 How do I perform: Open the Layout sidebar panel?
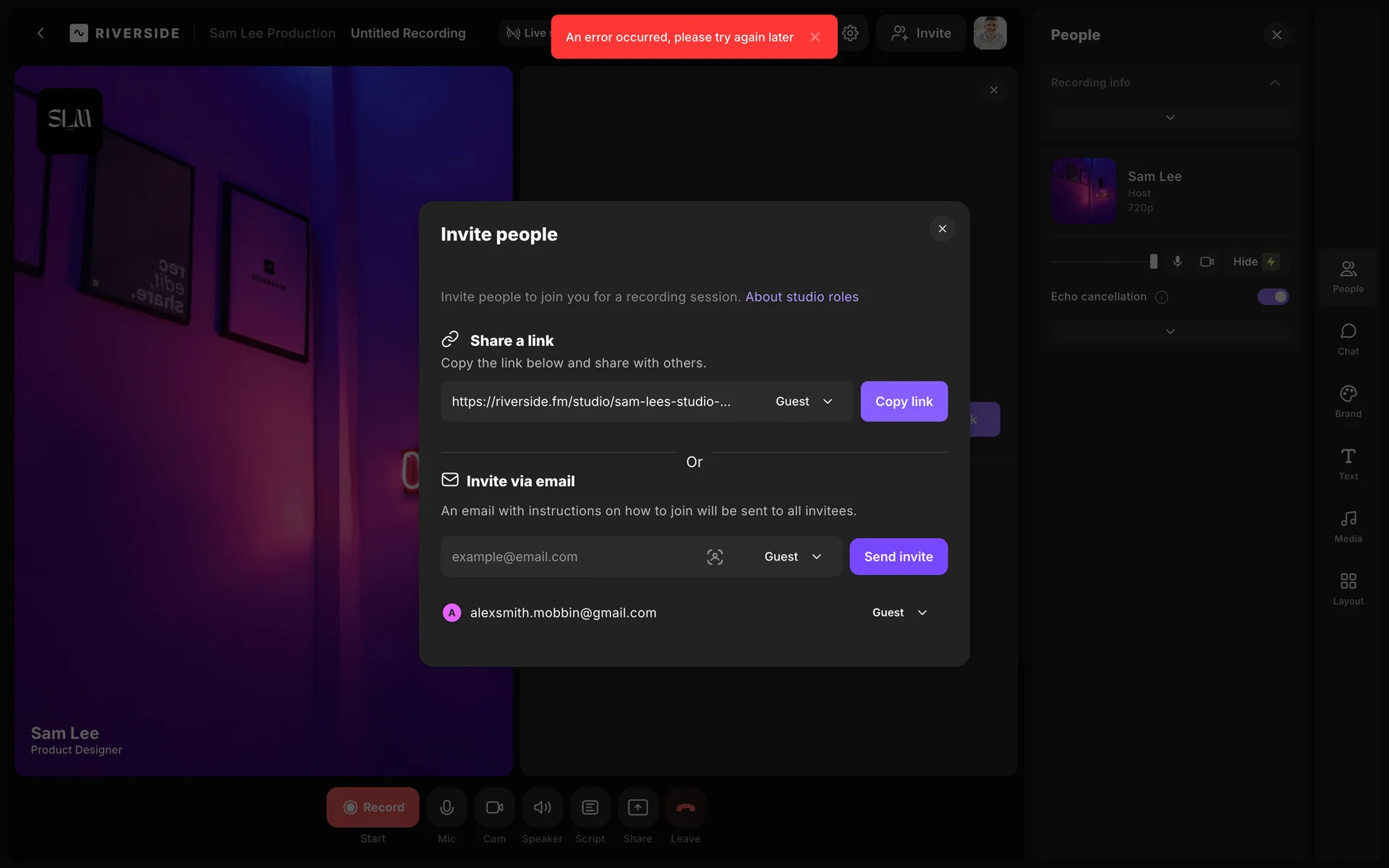pyautogui.click(x=1348, y=589)
